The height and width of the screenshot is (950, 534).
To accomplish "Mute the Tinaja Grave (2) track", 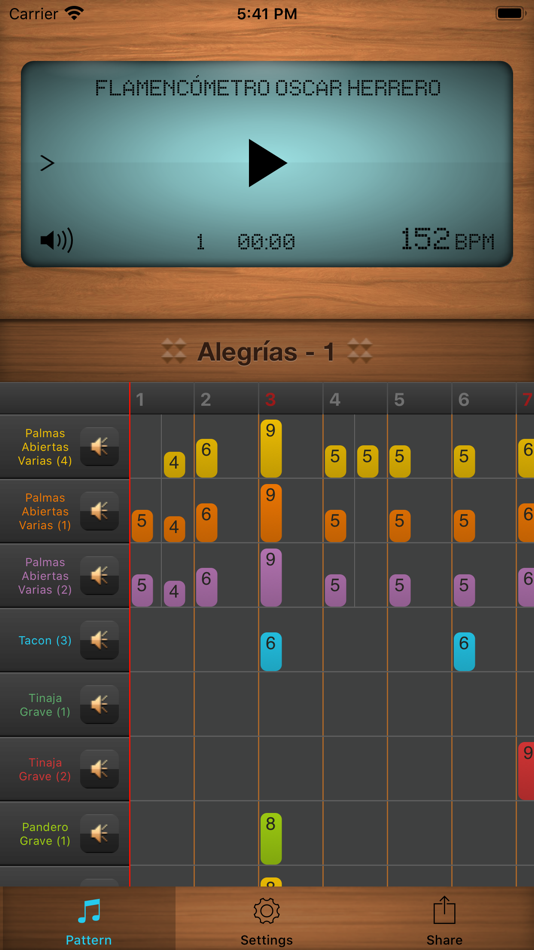I will tap(99, 769).
